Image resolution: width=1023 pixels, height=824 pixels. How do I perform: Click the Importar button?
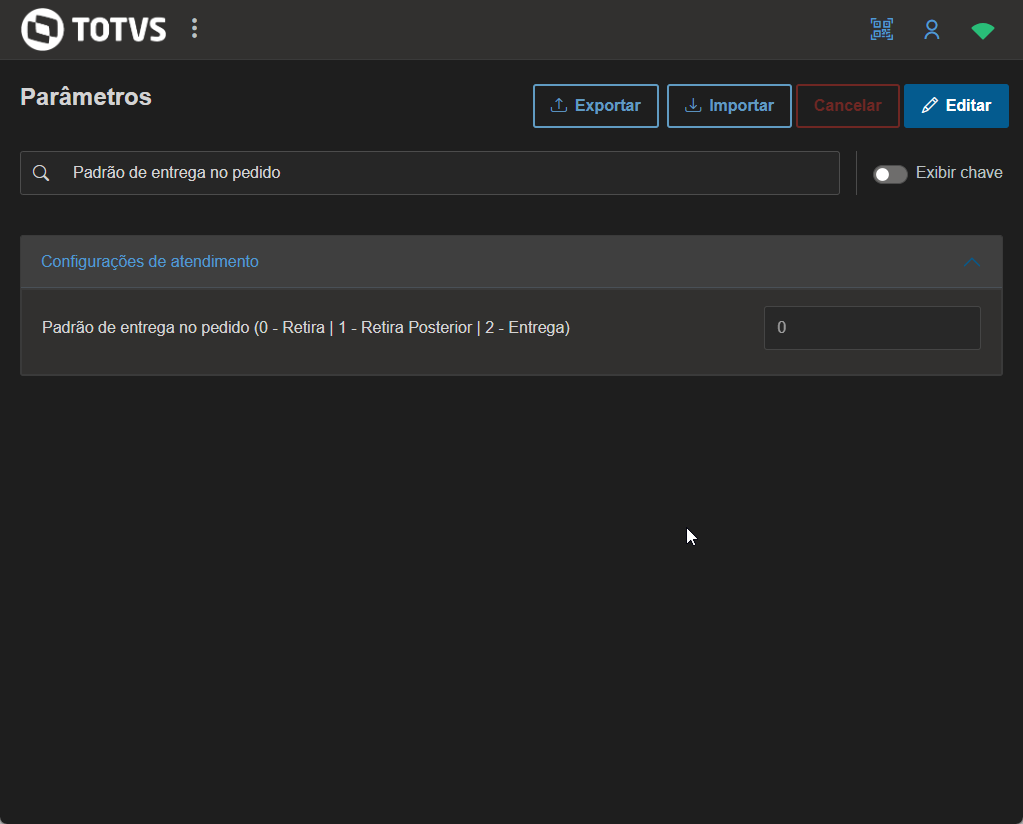click(x=729, y=106)
